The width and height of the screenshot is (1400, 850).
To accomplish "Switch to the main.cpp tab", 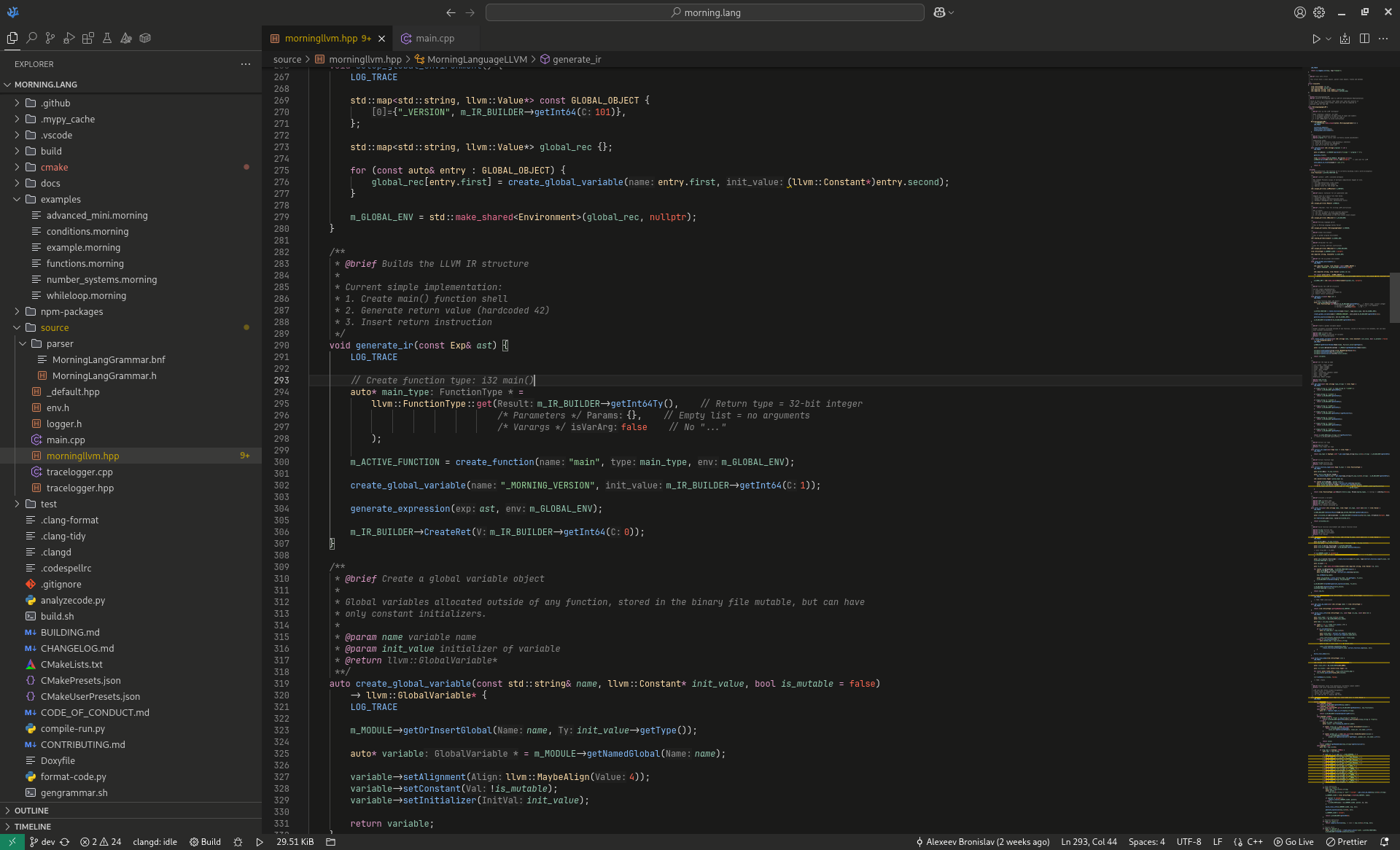I will pyautogui.click(x=435, y=39).
